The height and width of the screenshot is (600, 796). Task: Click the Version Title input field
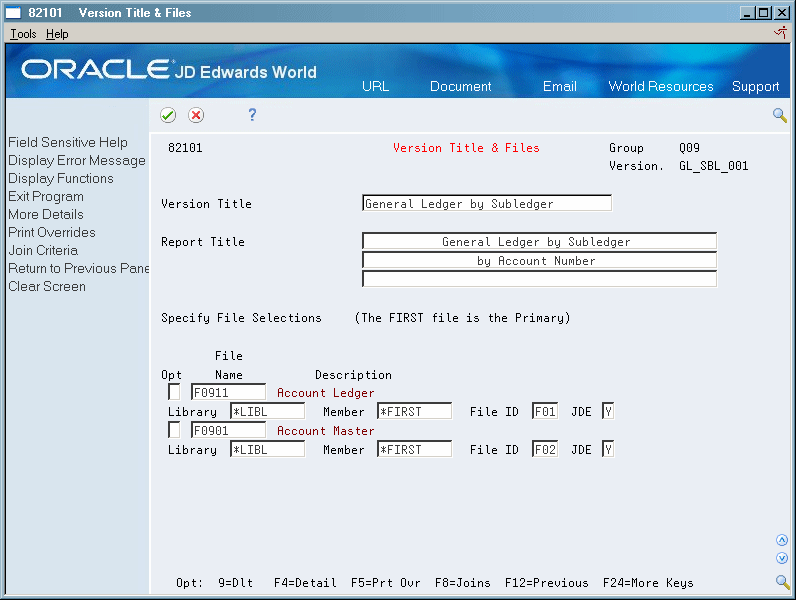(x=487, y=203)
